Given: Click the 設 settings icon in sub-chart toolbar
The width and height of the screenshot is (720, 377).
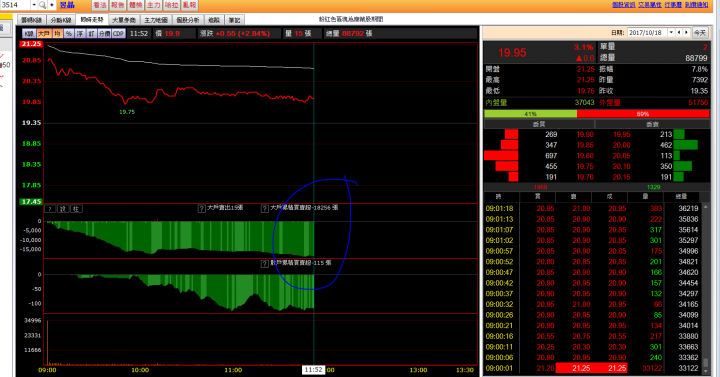Looking at the screenshot, I should pyautogui.click(x=63, y=209).
